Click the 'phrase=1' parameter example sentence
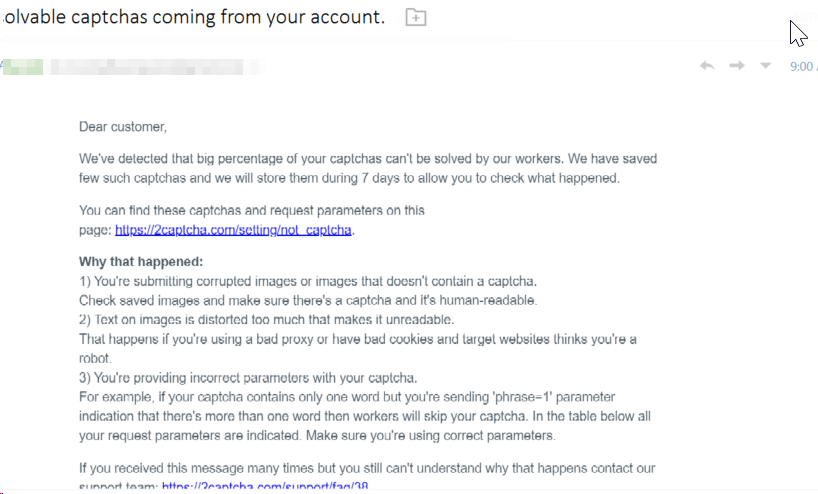 365,416
